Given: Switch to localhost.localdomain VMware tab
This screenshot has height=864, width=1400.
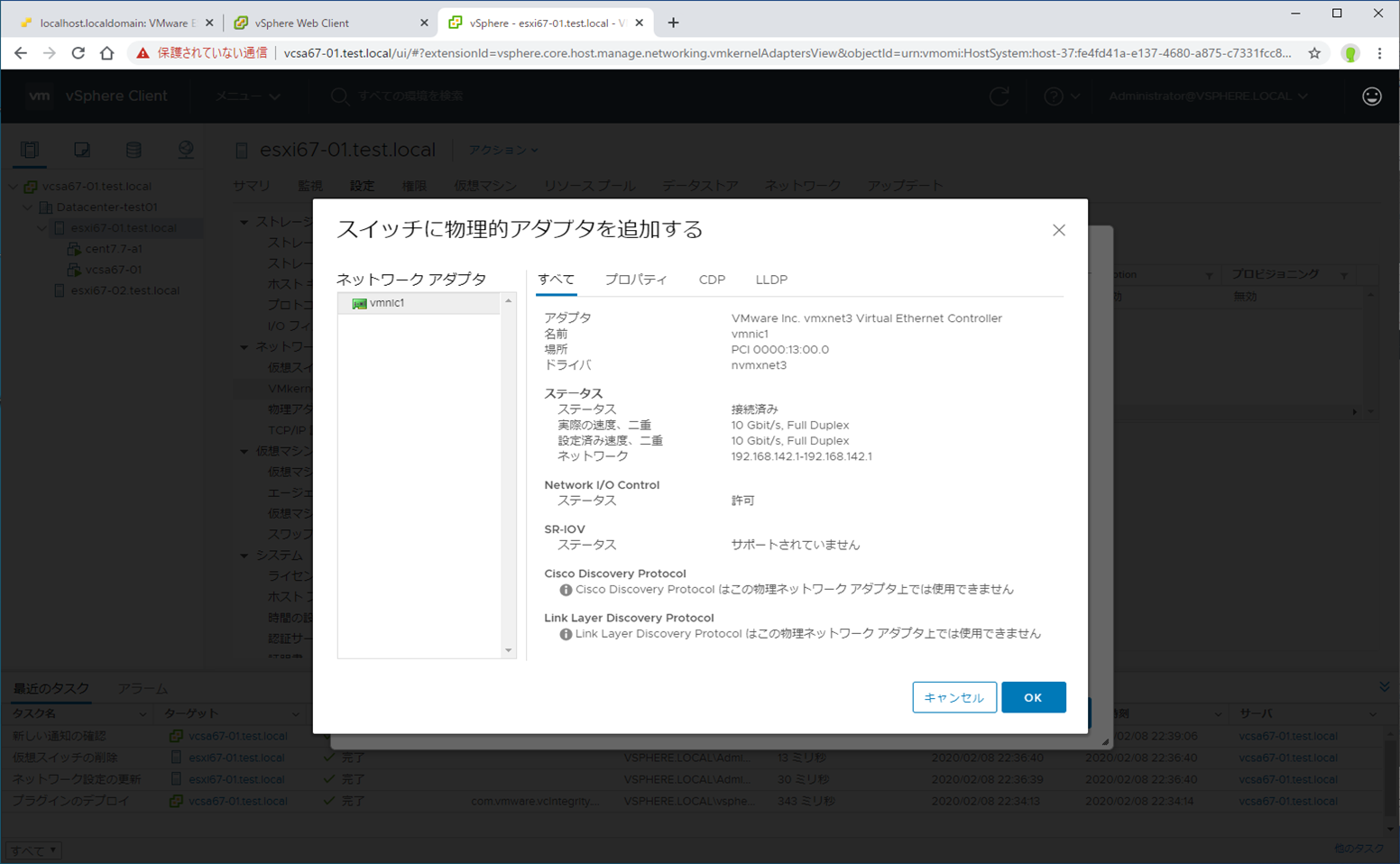Looking at the screenshot, I should pyautogui.click(x=115, y=23).
